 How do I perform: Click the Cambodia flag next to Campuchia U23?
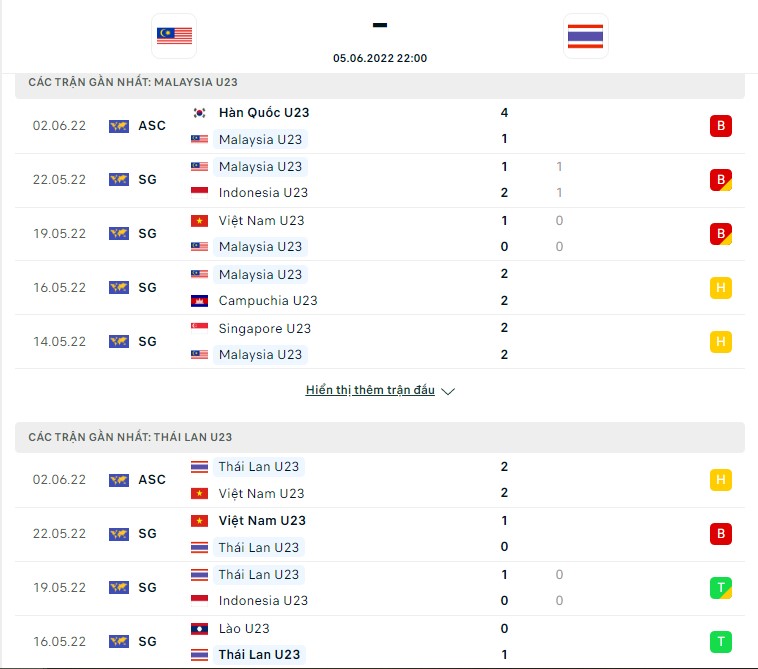[199, 301]
